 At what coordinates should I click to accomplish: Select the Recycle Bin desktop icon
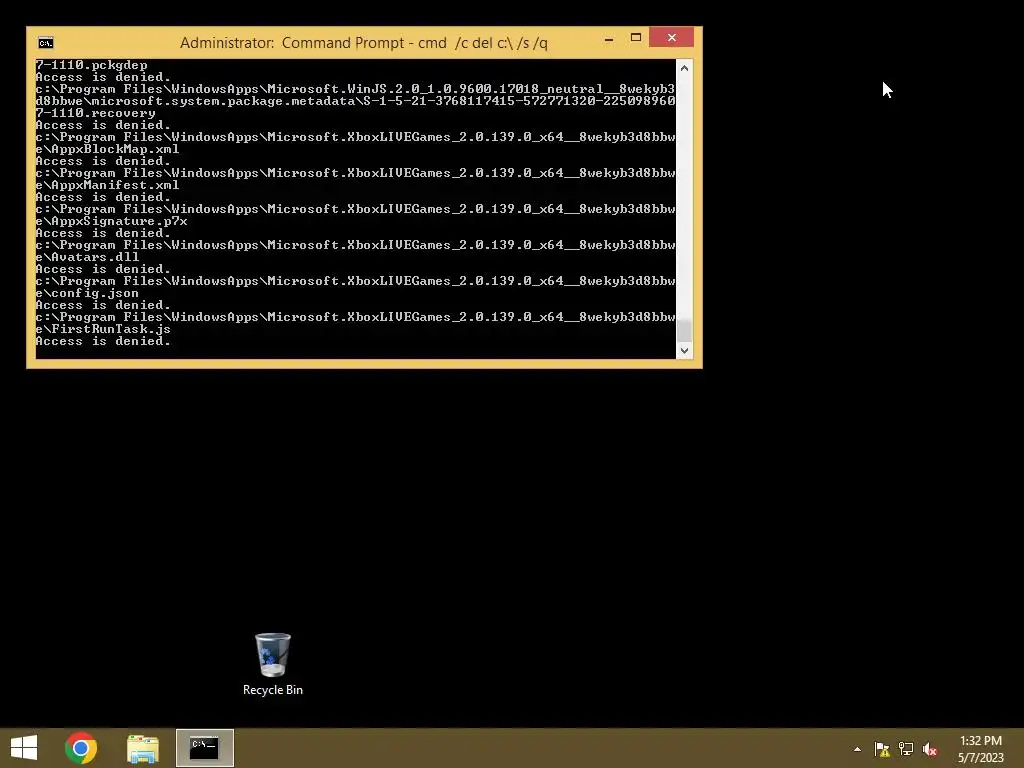point(273,664)
